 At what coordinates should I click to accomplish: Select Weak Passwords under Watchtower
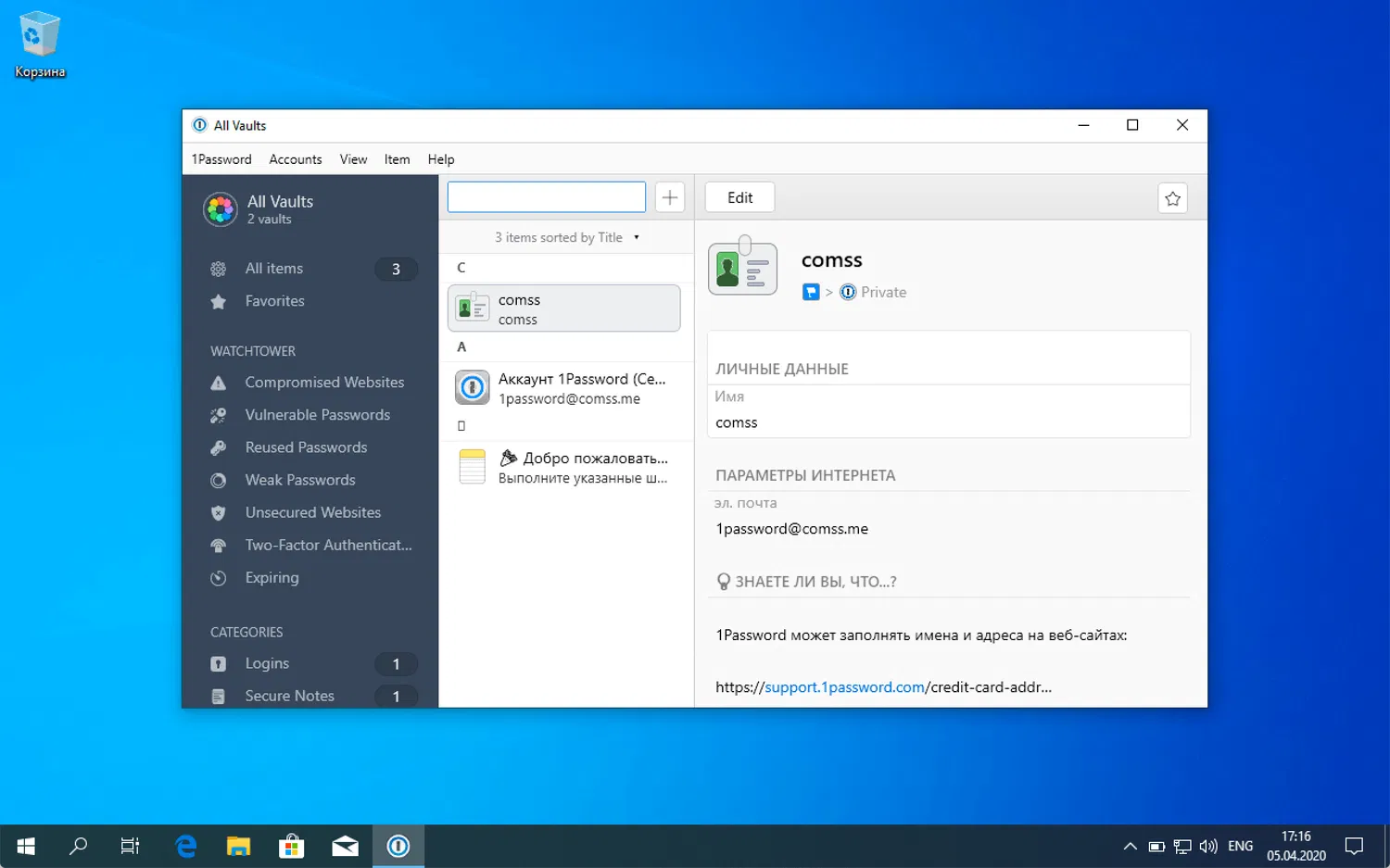(299, 480)
